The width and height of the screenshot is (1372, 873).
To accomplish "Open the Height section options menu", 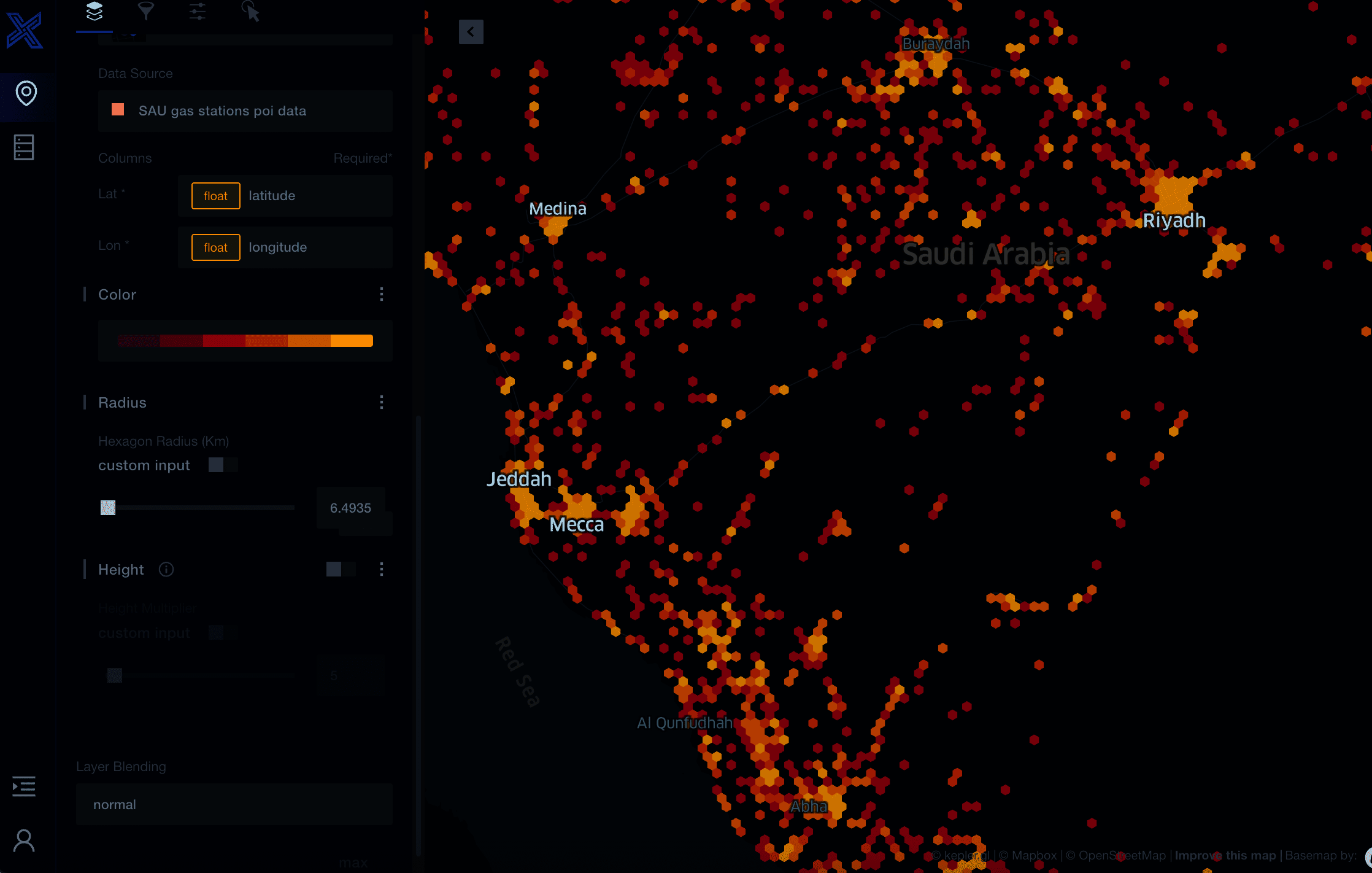I will [382, 569].
